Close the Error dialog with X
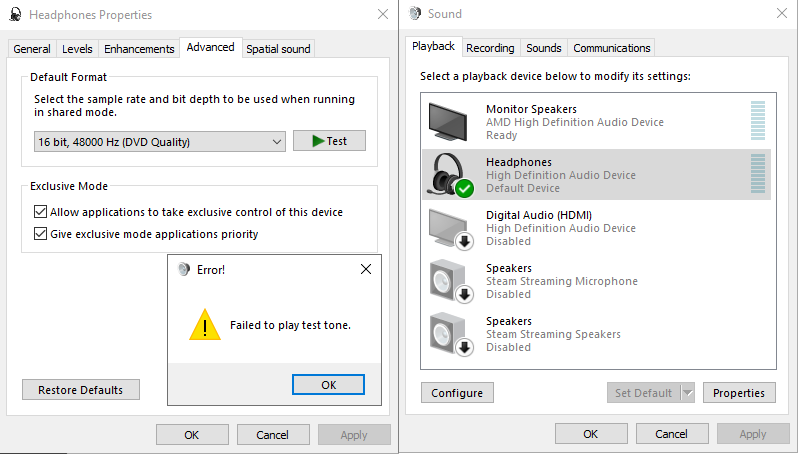 366,269
